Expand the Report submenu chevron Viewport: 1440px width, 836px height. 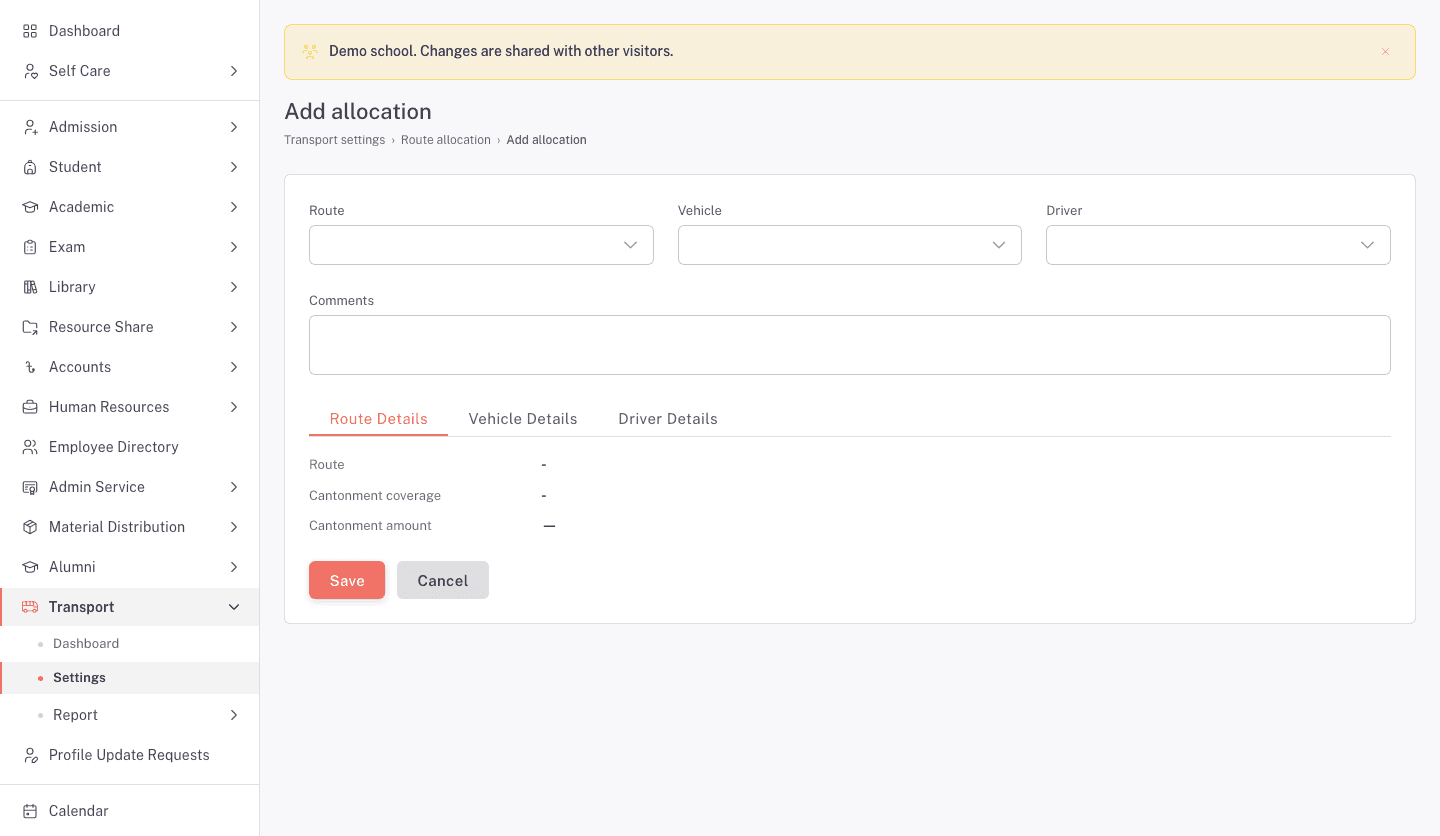[234, 715]
